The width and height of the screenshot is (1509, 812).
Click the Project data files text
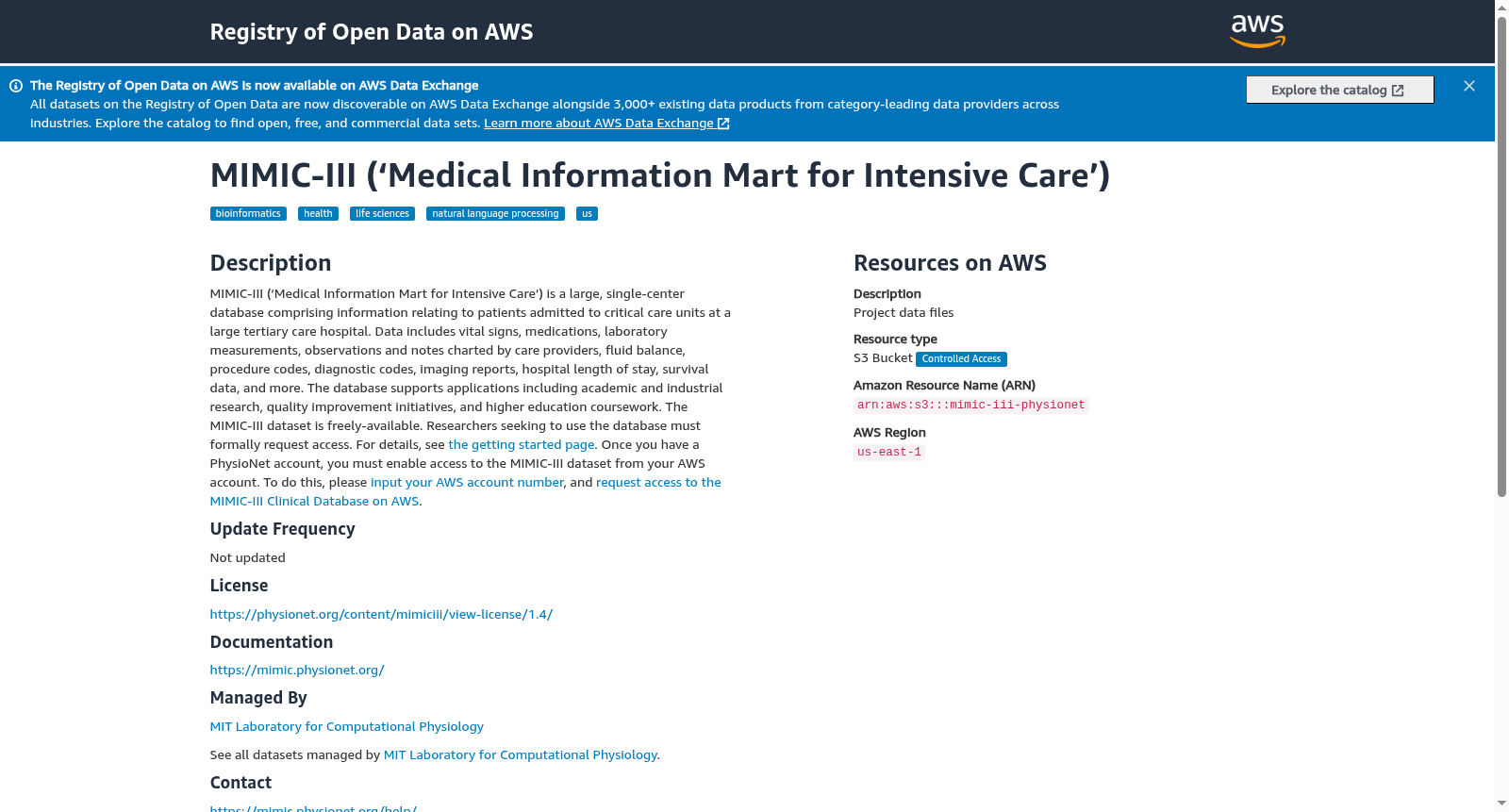coord(904,313)
